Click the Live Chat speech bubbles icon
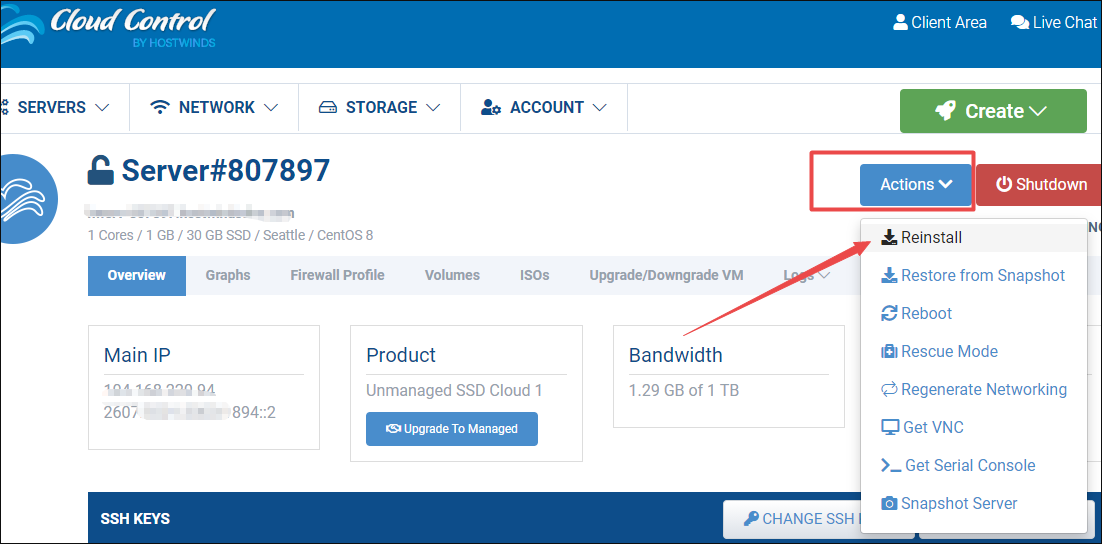Viewport: 1102px width, 544px height. point(1020,22)
